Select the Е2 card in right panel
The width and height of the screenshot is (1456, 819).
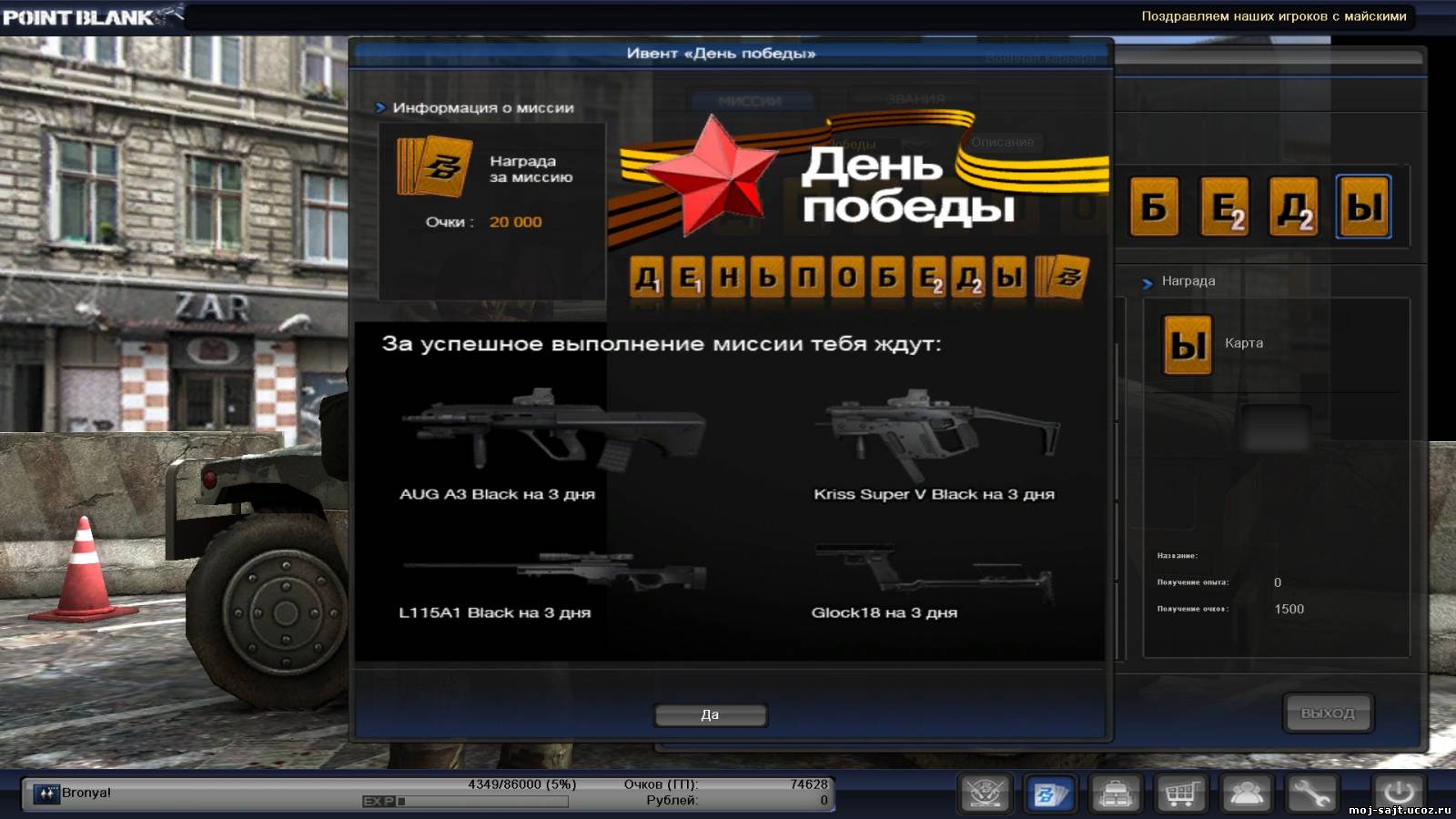[x=1225, y=207]
